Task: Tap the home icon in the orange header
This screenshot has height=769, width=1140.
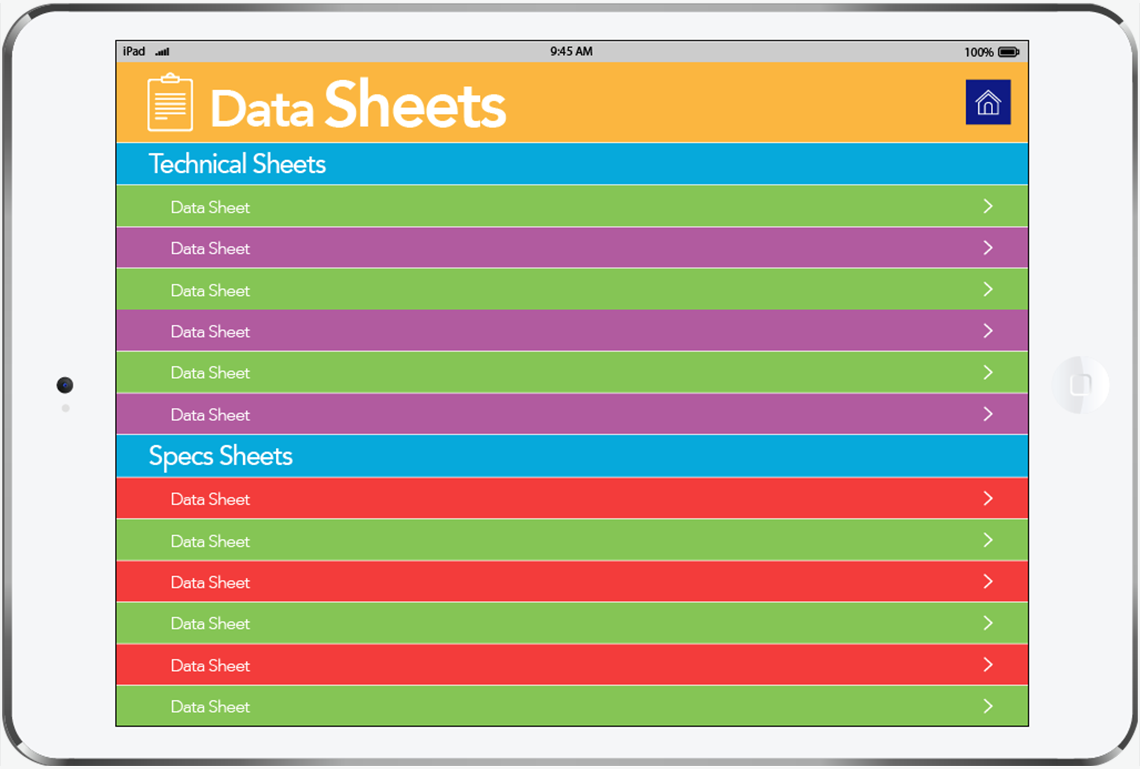Action: click(x=988, y=102)
